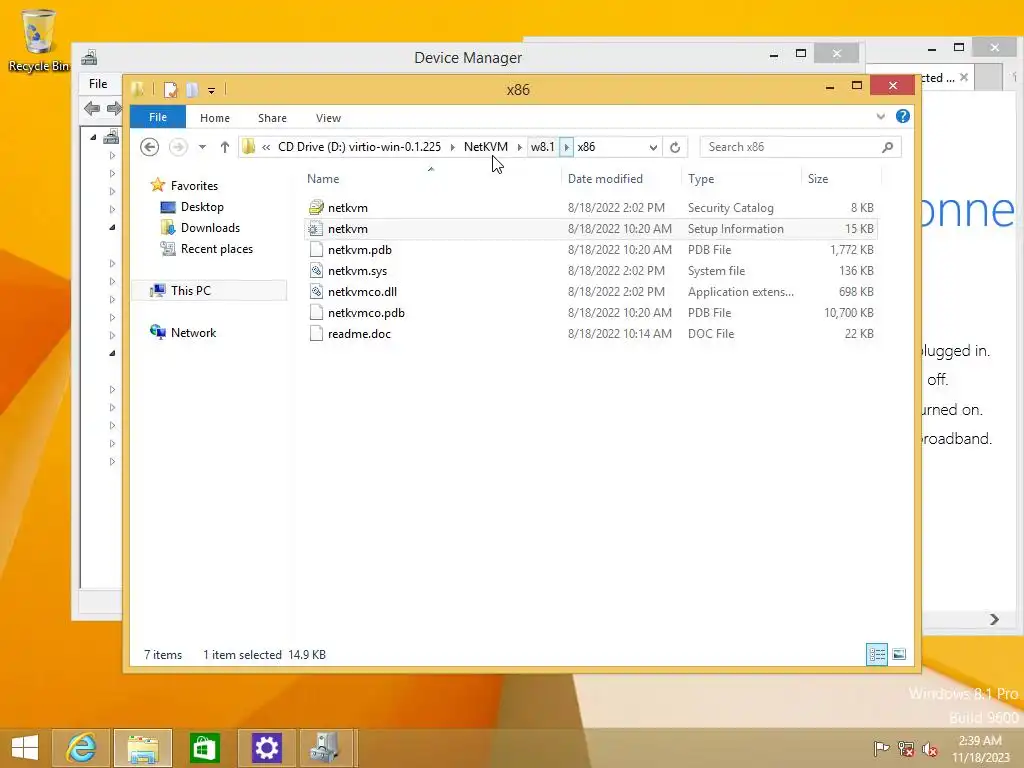Select Network in the navigation pane
This screenshot has height=768, width=1024.
[193, 332]
